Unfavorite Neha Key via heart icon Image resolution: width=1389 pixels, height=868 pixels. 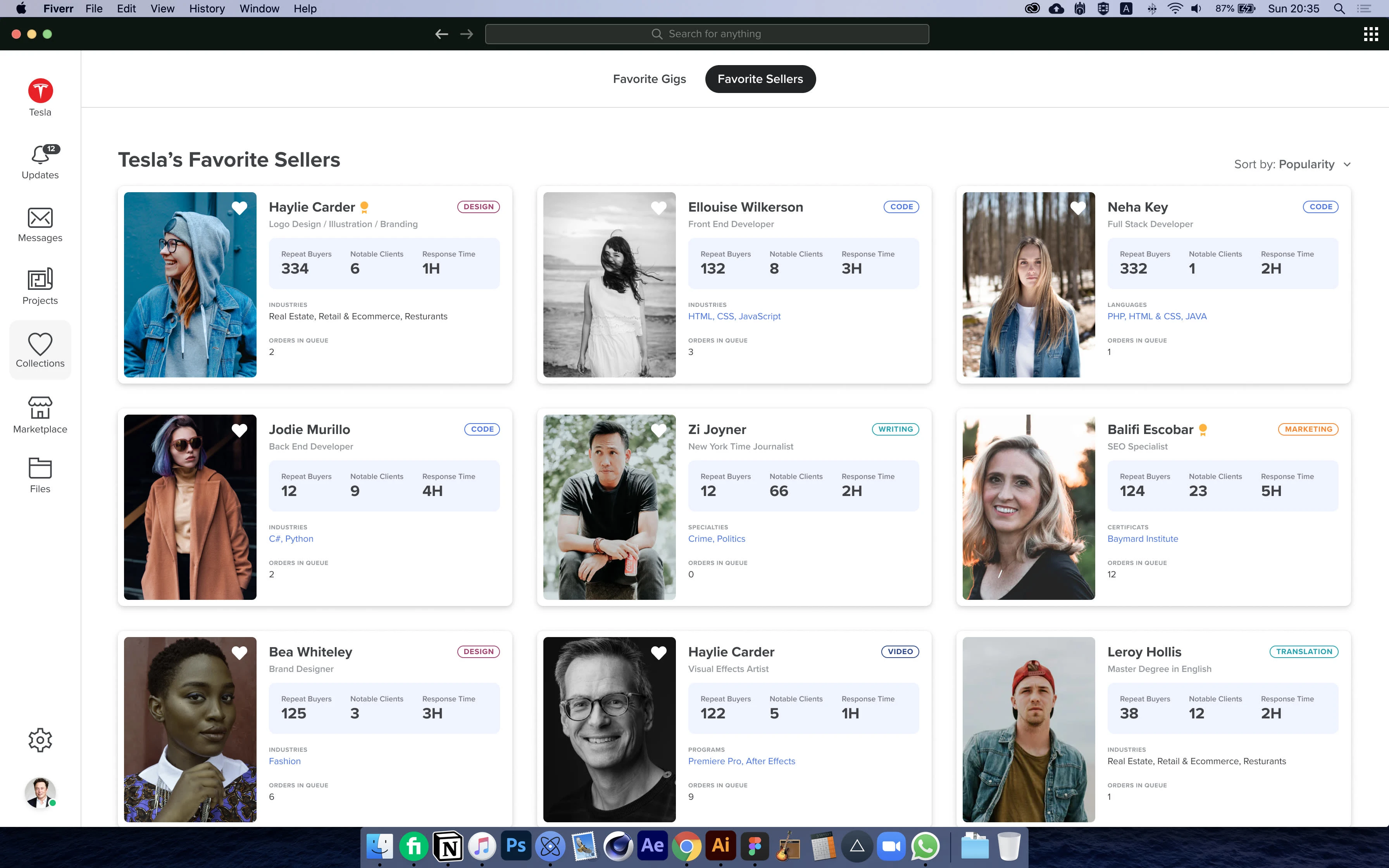click(1078, 208)
